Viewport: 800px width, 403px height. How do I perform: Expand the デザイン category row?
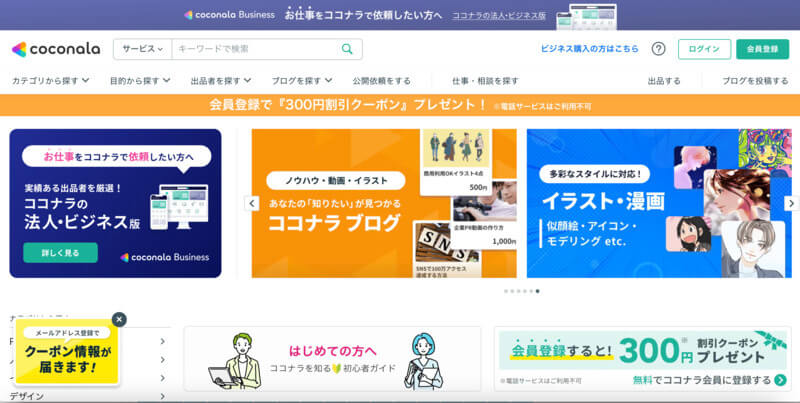(88, 396)
